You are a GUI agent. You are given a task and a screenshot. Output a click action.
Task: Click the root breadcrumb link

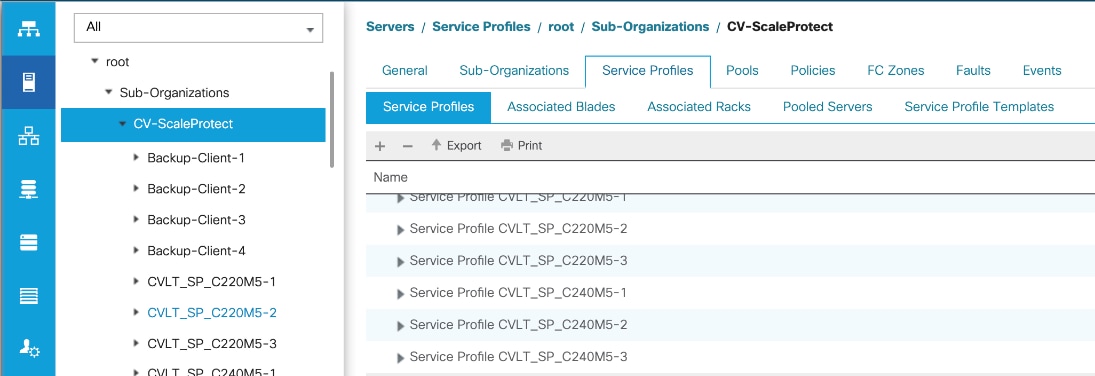(561, 27)
